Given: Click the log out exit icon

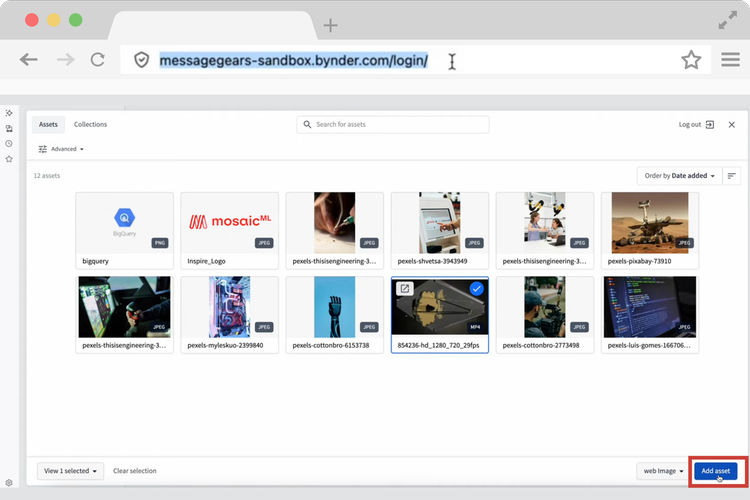Looking at the screenshot, I should pyautogui.click(x=710, y=124).
